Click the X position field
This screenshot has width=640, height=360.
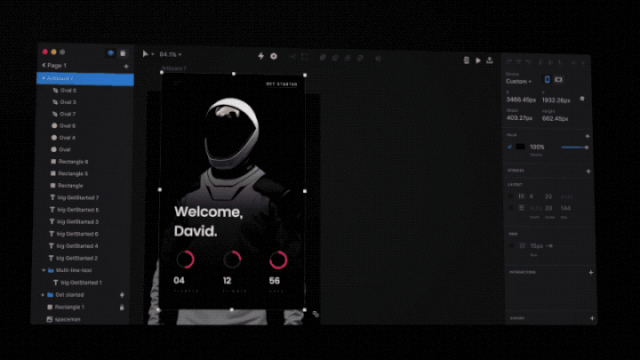pos(521,100)
